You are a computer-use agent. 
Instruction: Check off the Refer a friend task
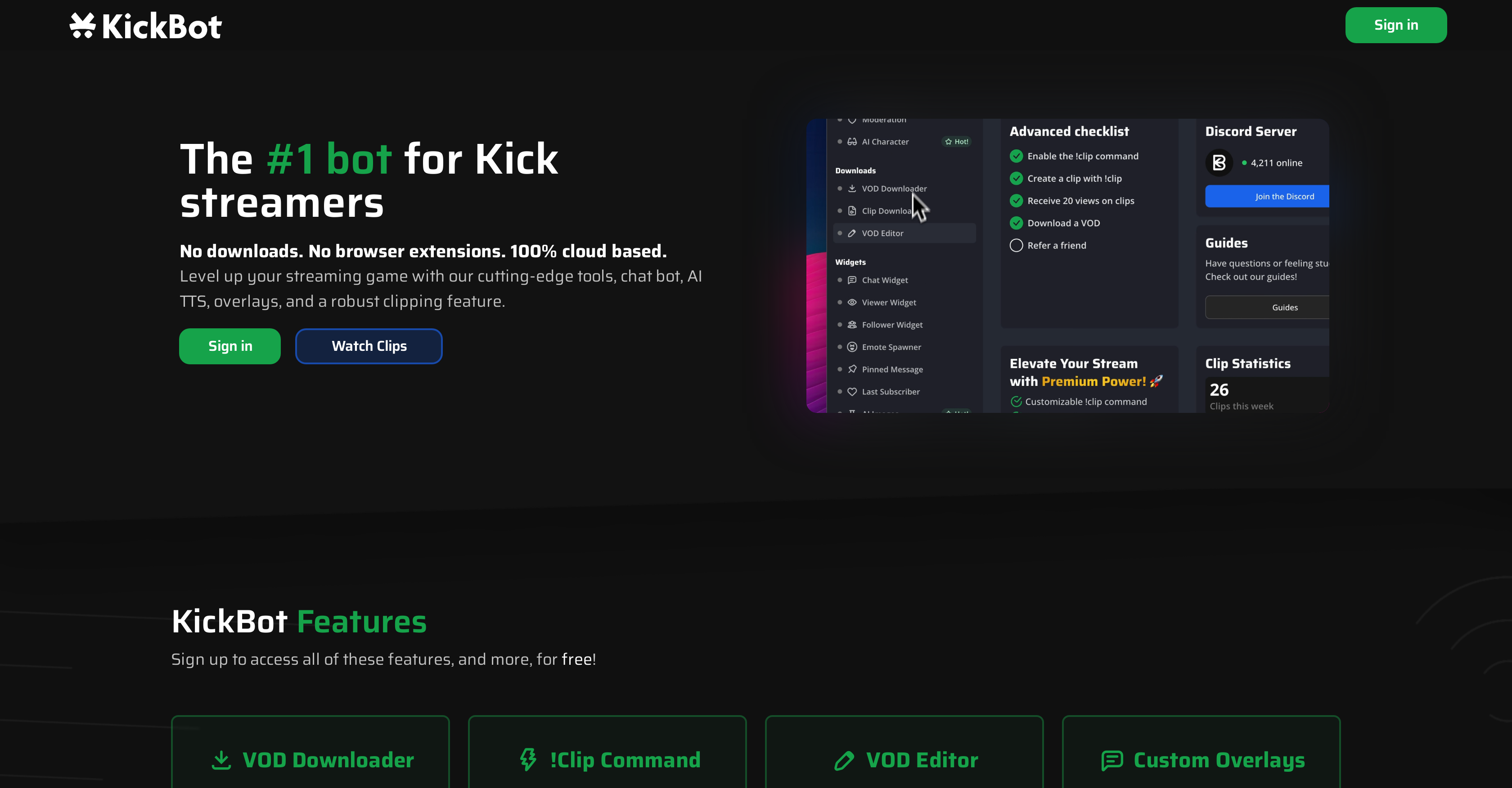(x=1016, y=245)
